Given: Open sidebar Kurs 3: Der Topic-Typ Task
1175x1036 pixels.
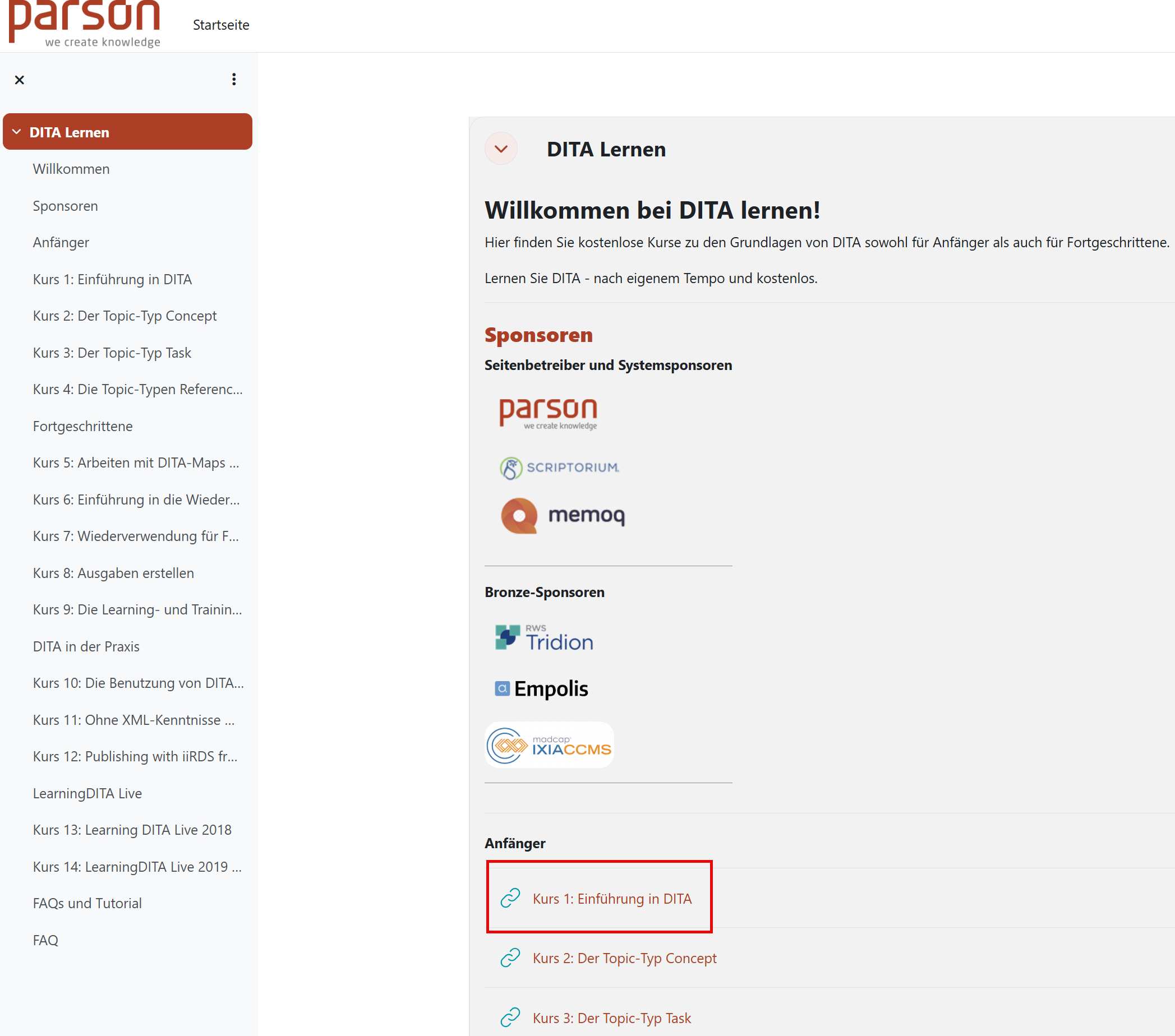Looking at the screenshot, I should 112,353.
